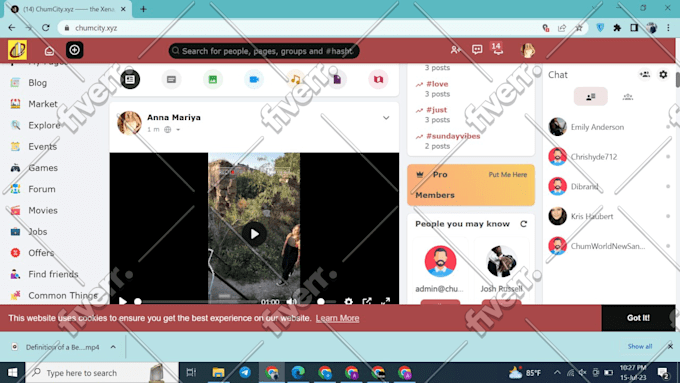Click the small play button in video controls

point(123,301)
